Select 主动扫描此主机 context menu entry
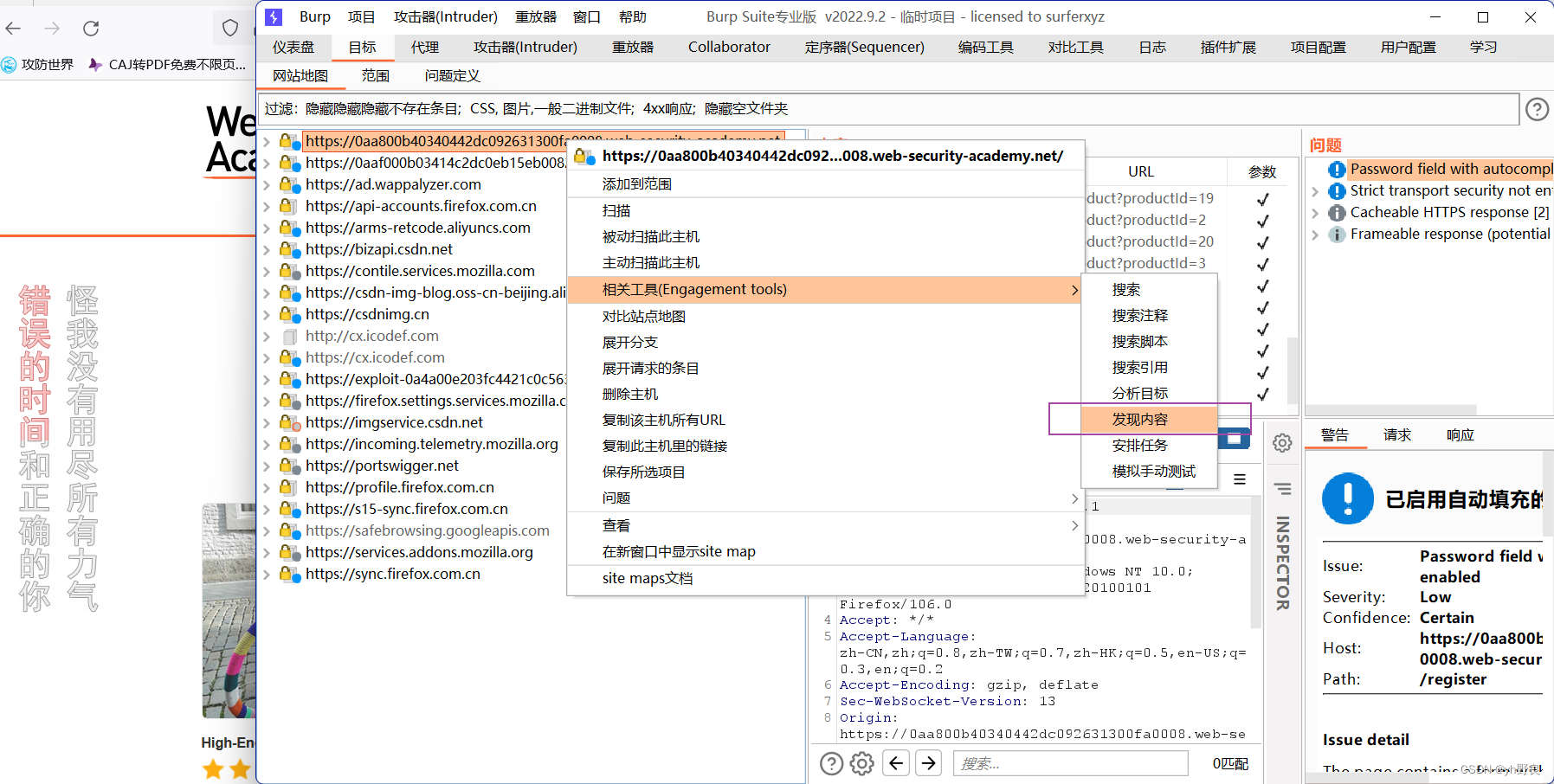 click(825, 262)
